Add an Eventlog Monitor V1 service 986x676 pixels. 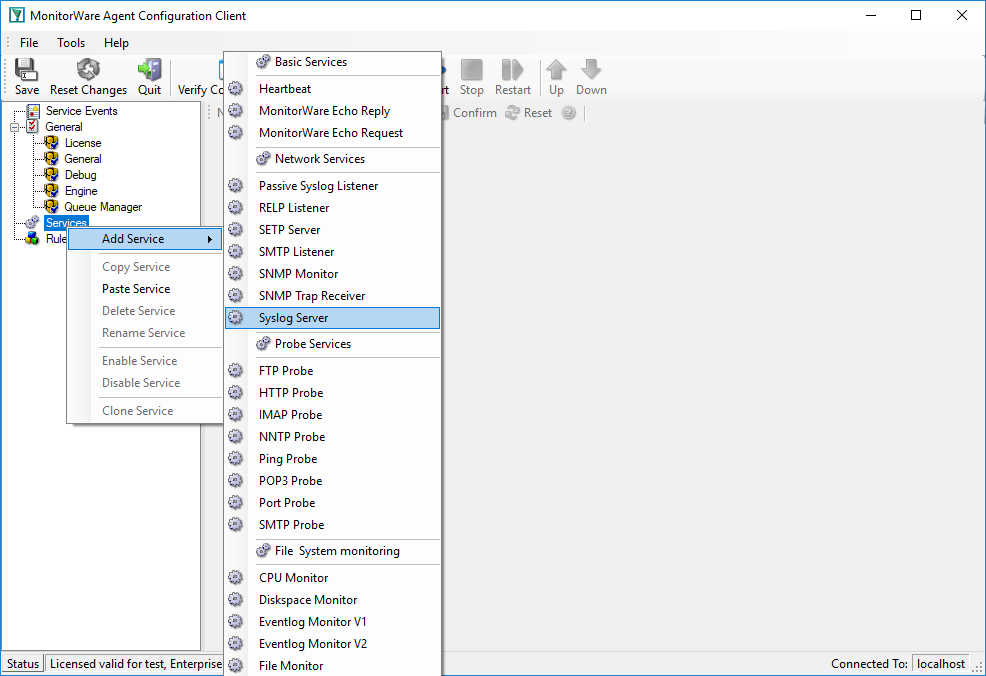click(x=333, y=621)
